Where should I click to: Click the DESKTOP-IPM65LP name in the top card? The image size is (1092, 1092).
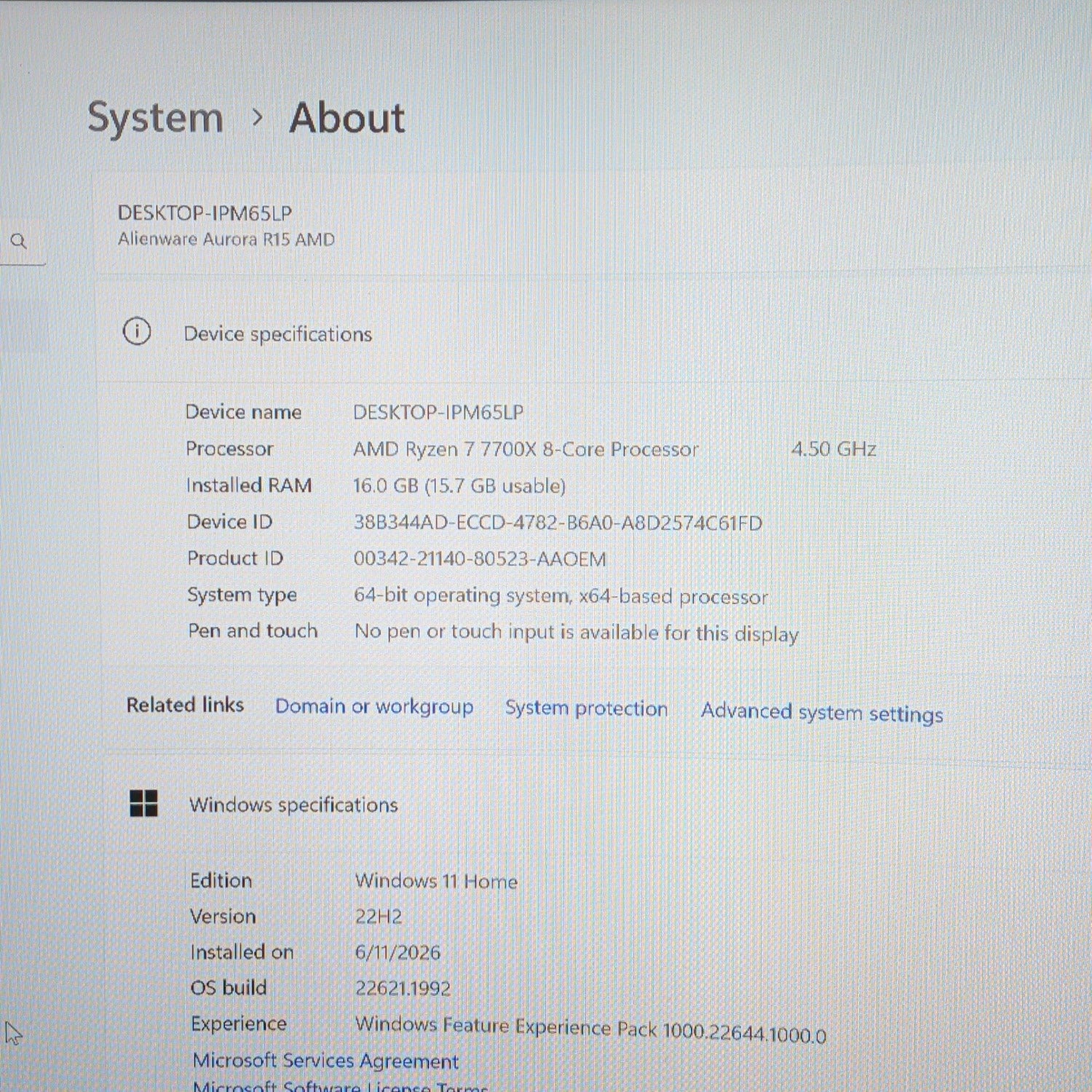click(205, 213)
